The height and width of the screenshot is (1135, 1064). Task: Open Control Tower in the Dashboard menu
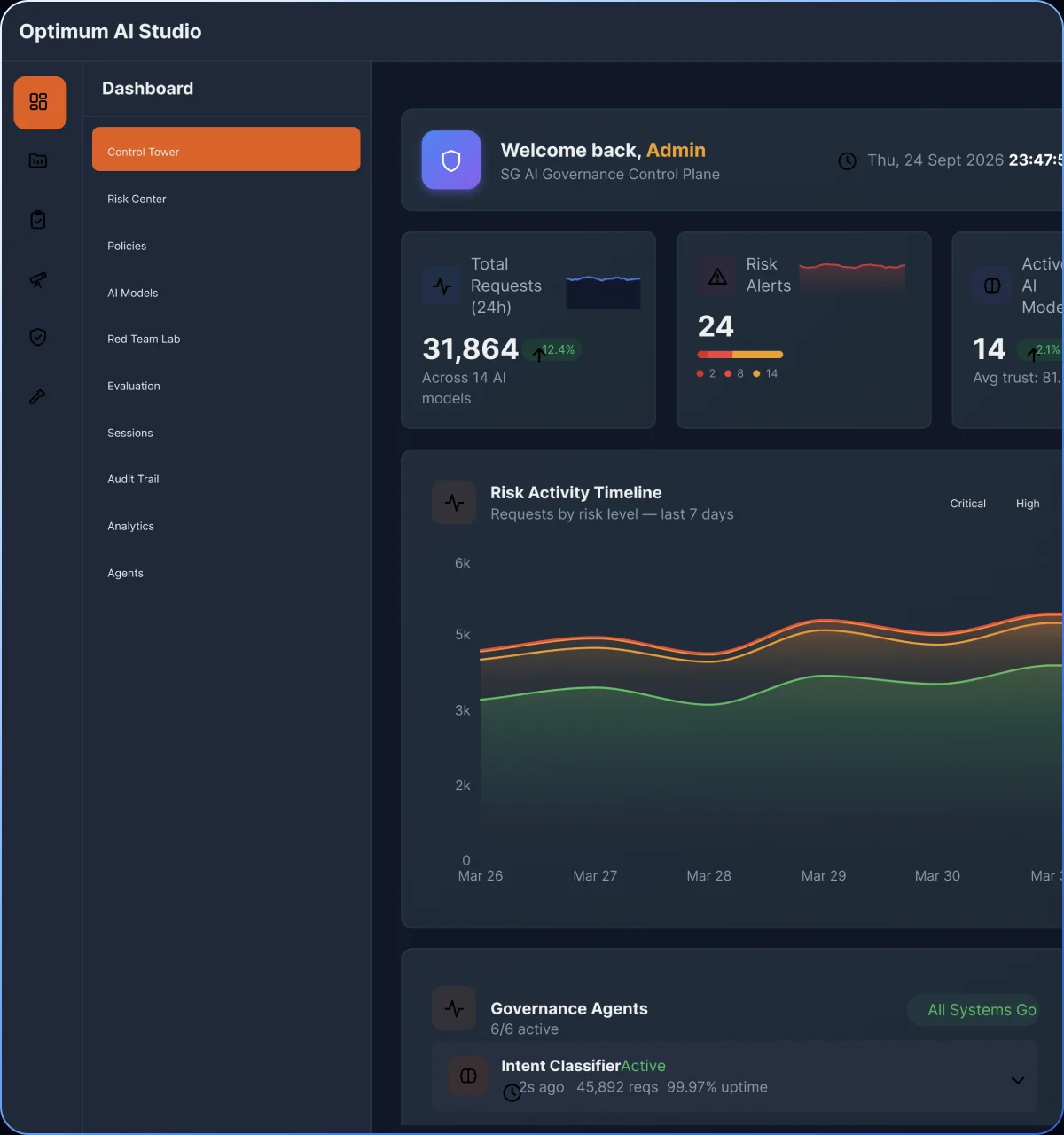[226, 149]
